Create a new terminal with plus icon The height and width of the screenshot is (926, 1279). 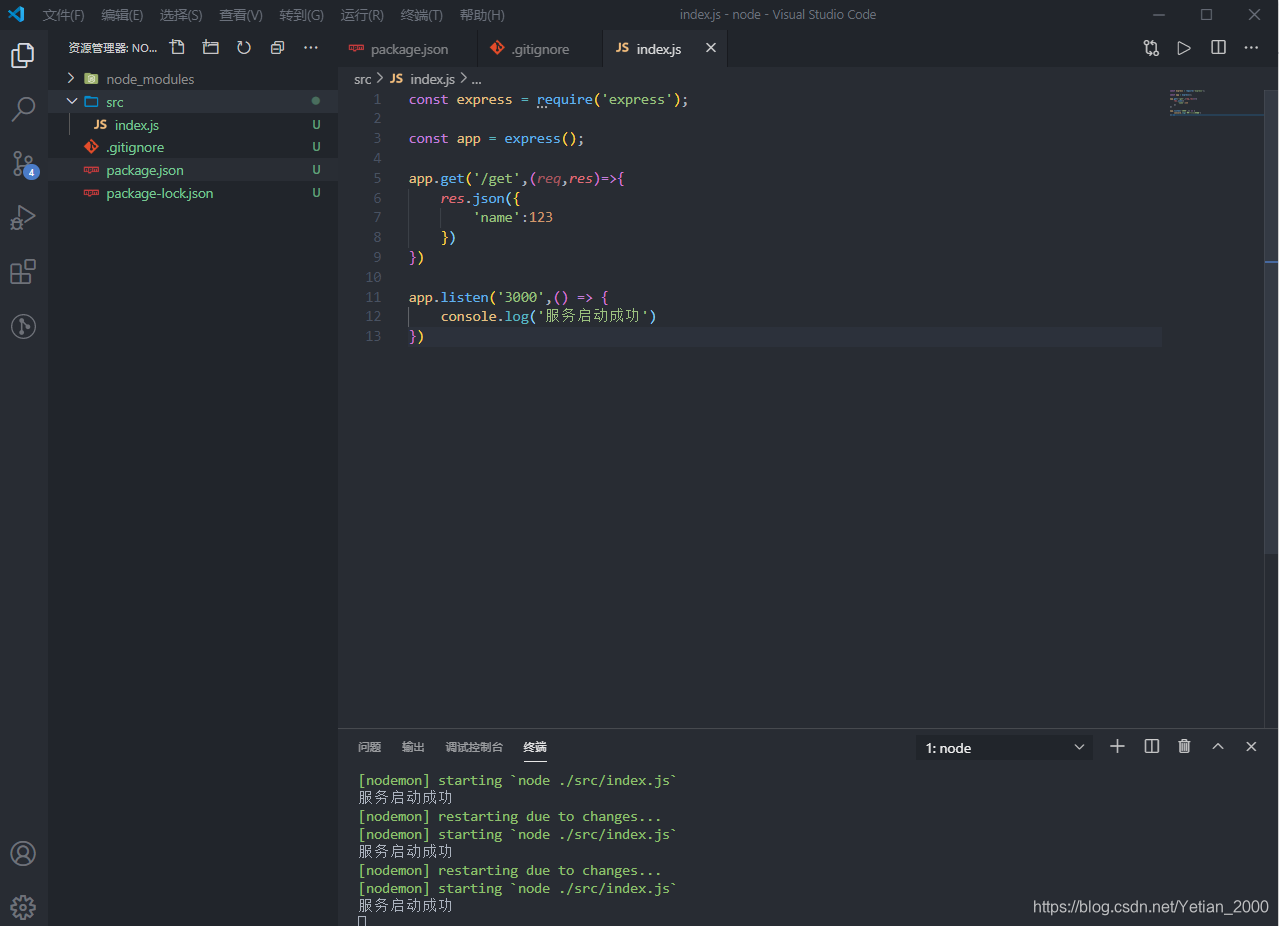1118,746
